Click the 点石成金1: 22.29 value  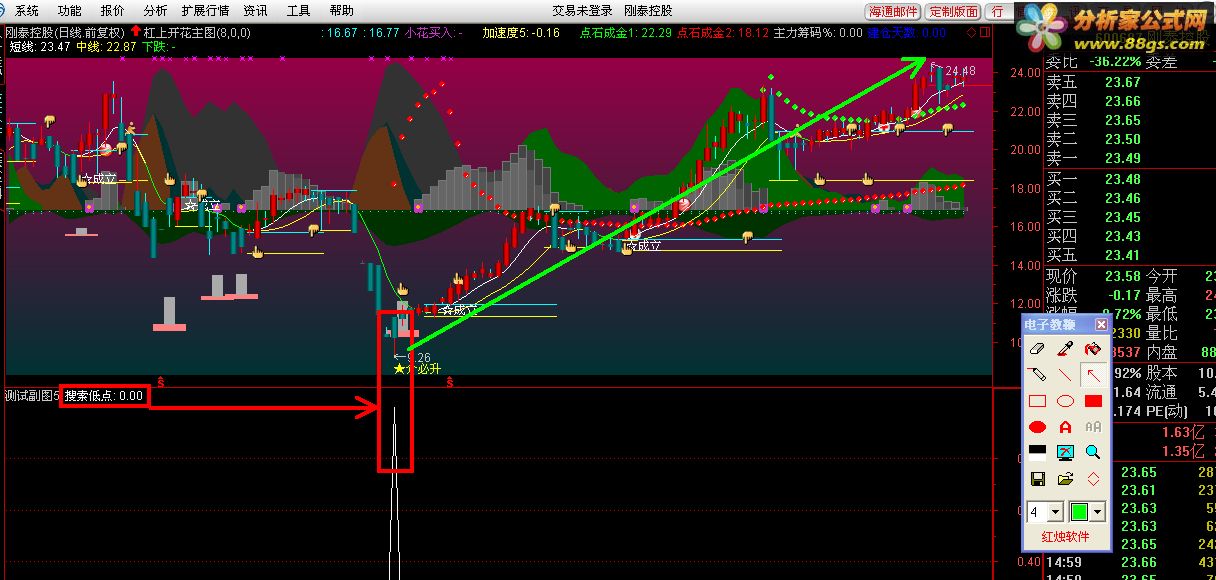coord(625,33)
